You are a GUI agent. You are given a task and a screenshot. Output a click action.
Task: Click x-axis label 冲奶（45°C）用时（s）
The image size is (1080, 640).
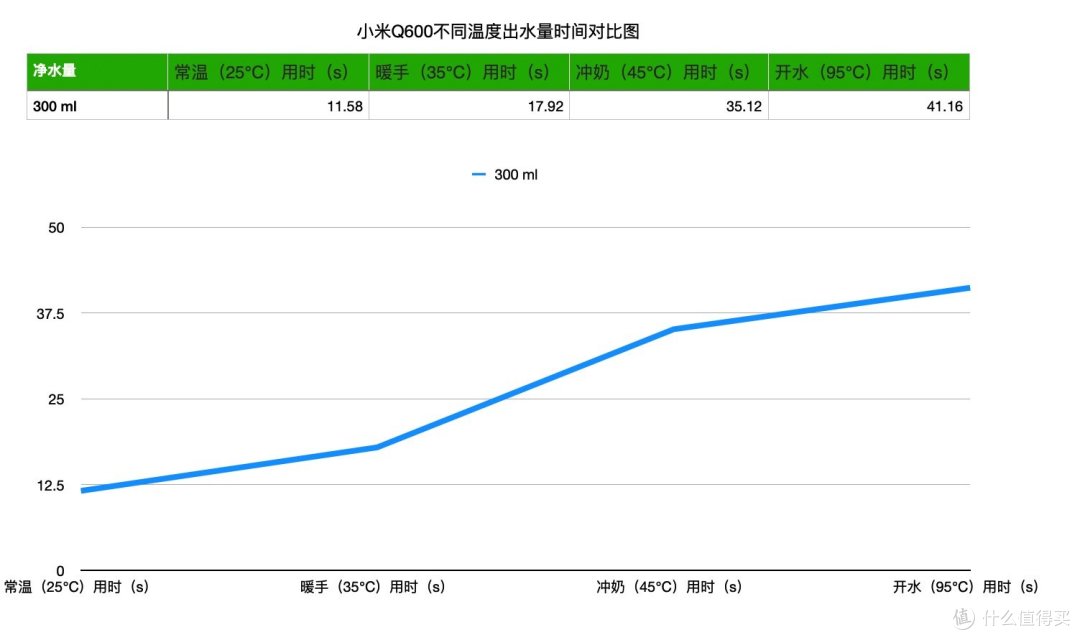point(669,587)
